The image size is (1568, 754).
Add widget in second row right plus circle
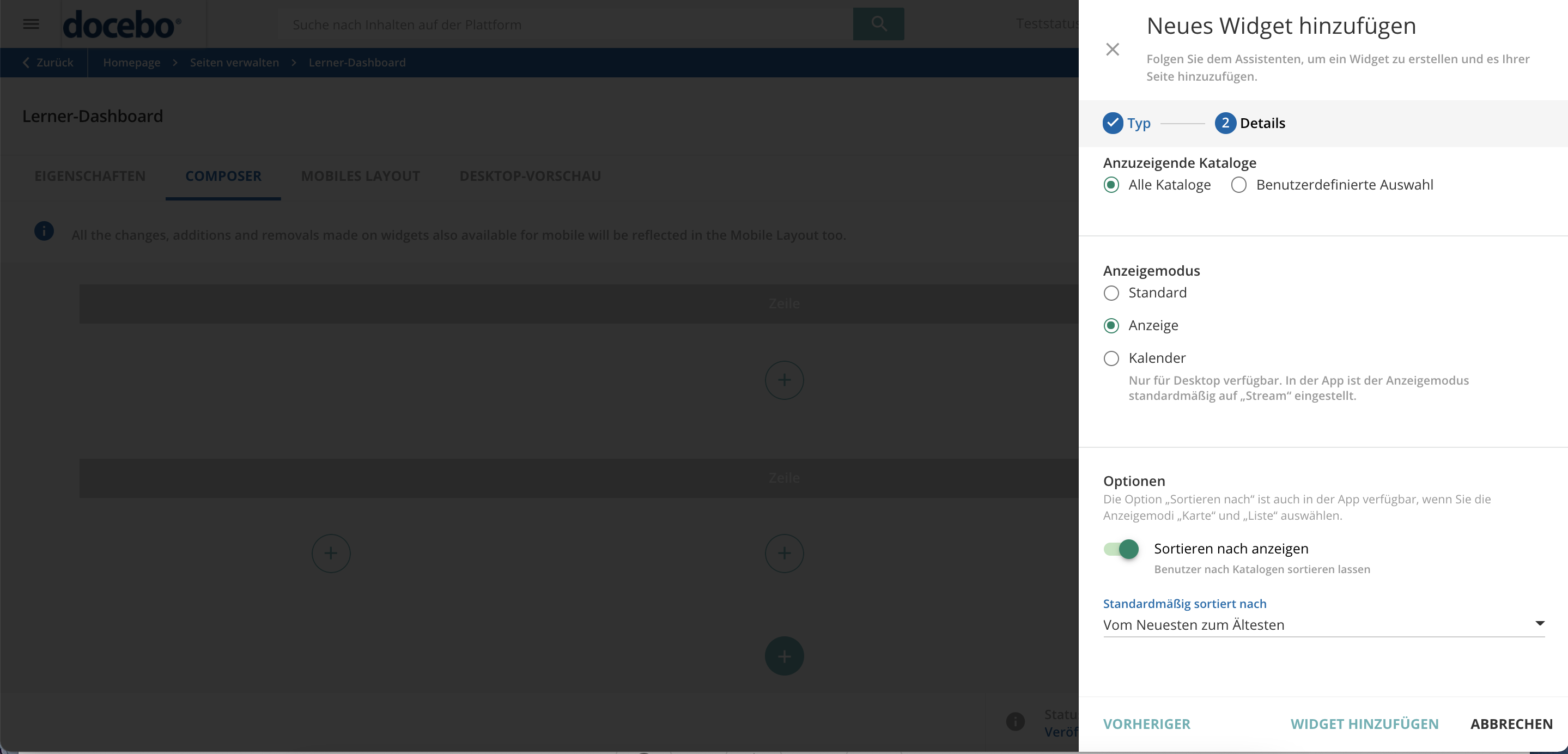tap(784, 553)
